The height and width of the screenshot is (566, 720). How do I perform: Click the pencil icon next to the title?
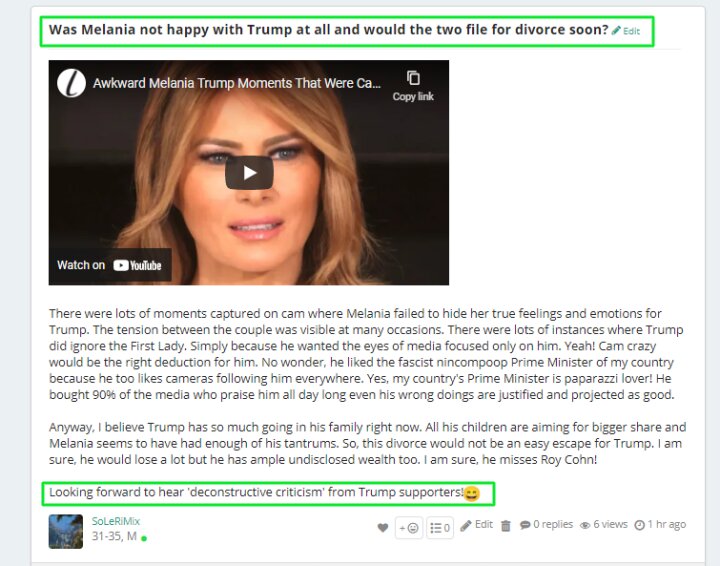point(616,31)
